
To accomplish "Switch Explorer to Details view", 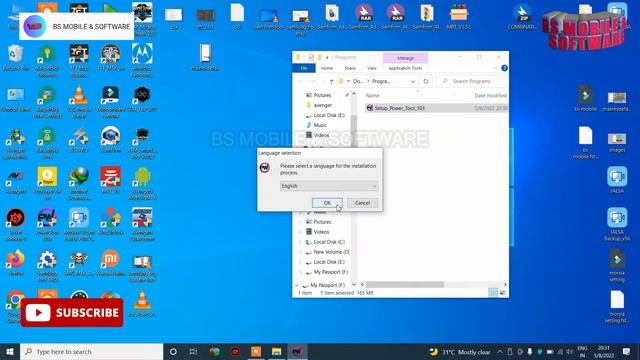I will pos(493,293).
